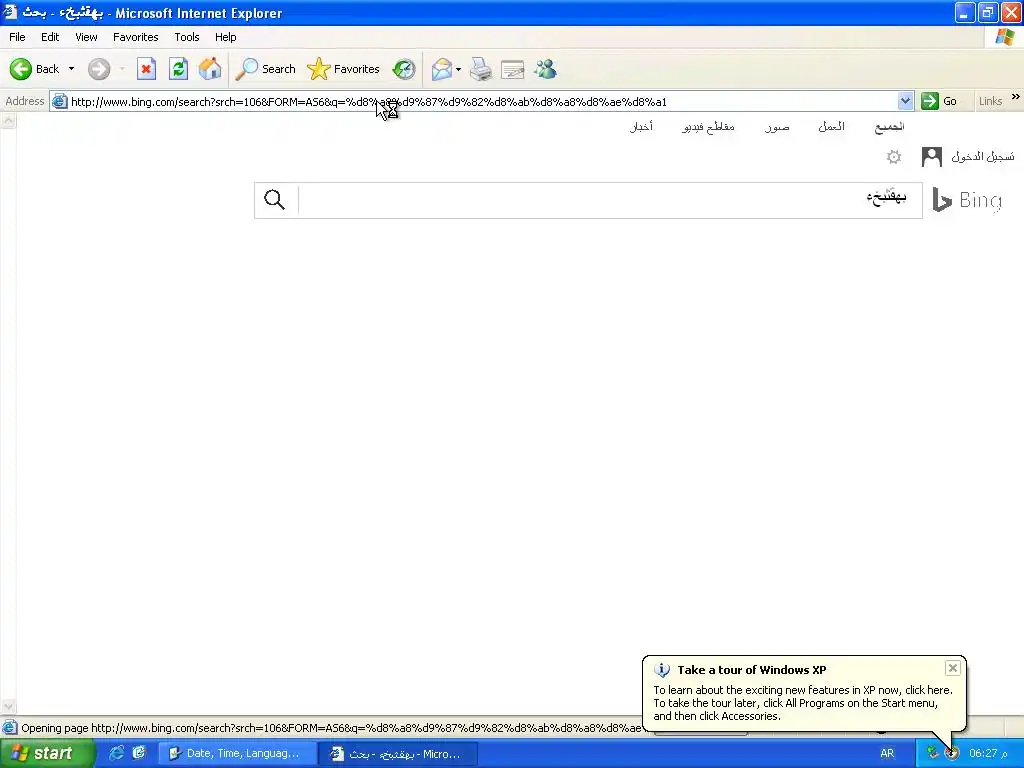Image resolution: width=1024 pixels, height=768 pixels.
Task: Launch Internet Explorer from Quick Launch
Action: [117, 753]
